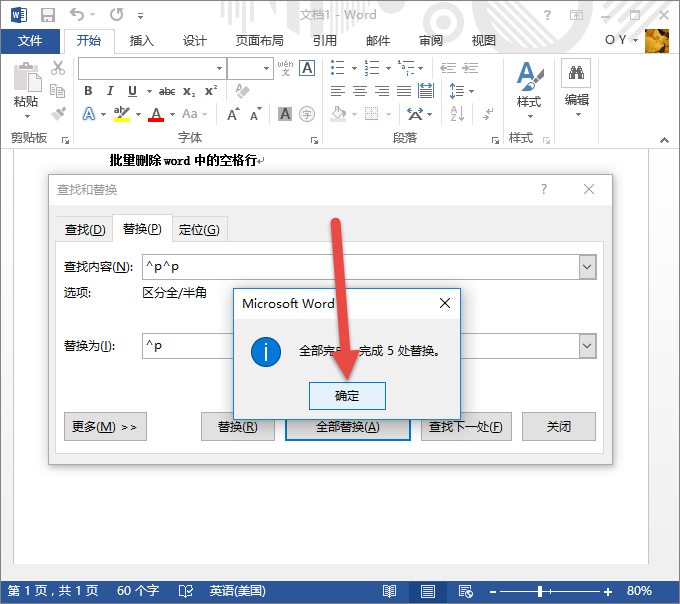Select the Format Painter brush icon

[58, 114]
